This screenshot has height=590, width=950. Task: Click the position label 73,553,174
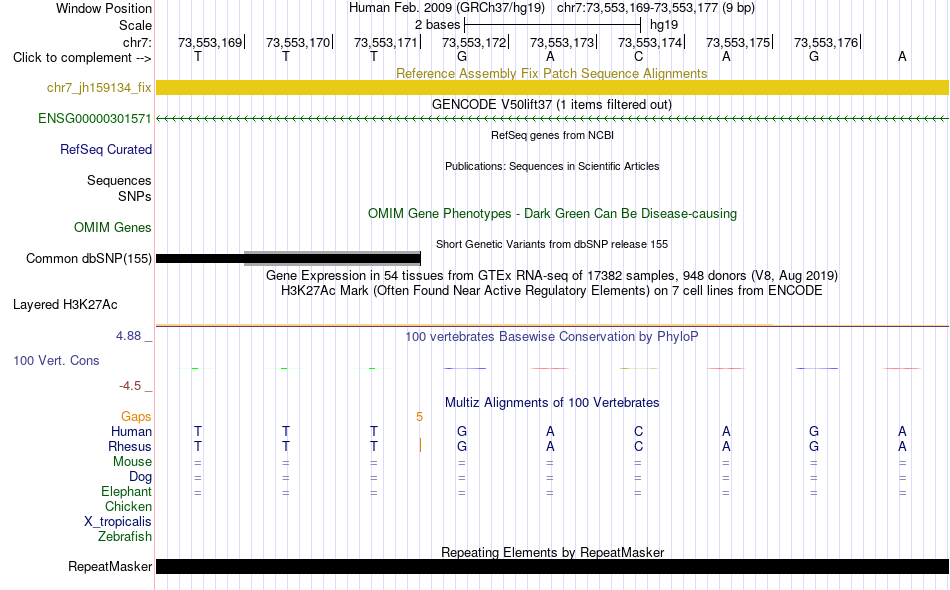pos(650,42)
